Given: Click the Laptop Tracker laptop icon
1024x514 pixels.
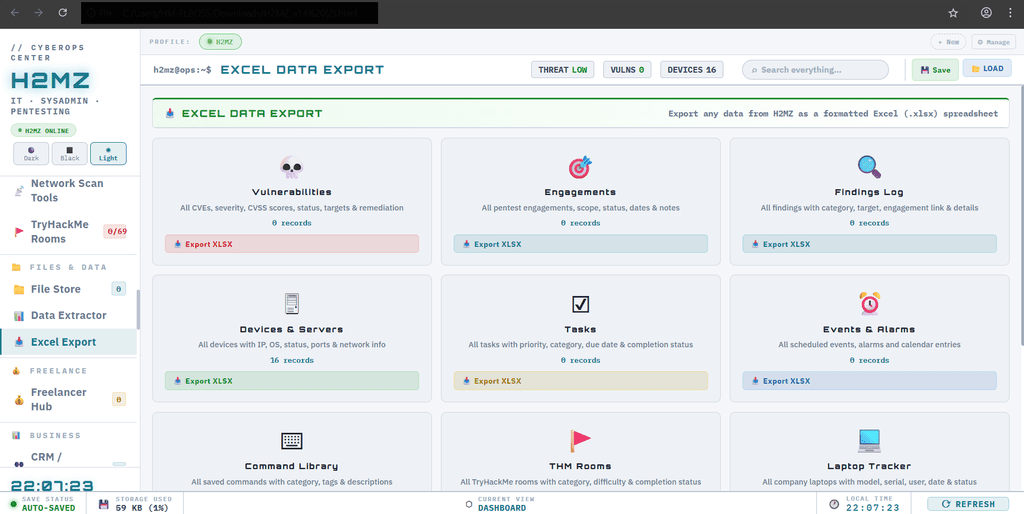Looking at the screenshot, I should click(869, 440).
